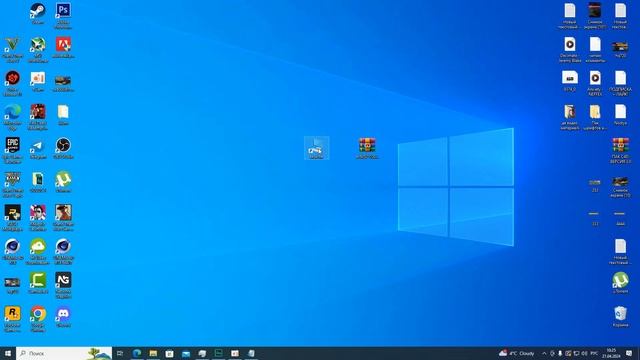Select the Recycle Bin icon
This screenshot has height=360, width=640.
[x=620, y=314]
